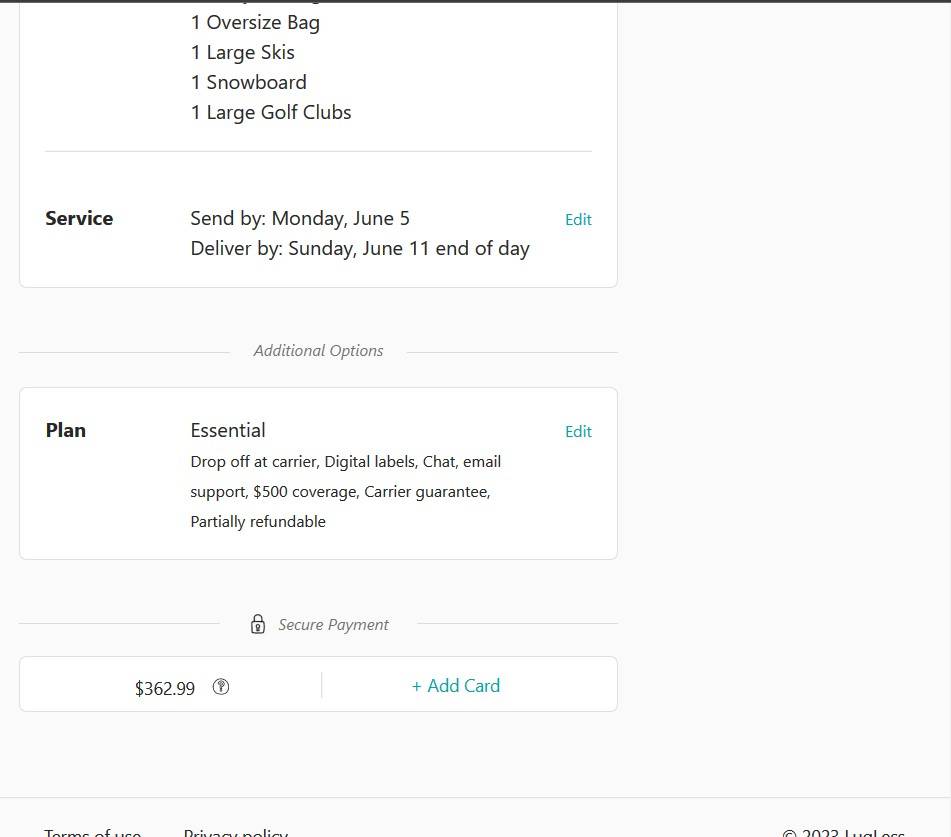The image size is (951, 837).
Task: Click + Add Card to enter payment
Action: click(455, 686)
